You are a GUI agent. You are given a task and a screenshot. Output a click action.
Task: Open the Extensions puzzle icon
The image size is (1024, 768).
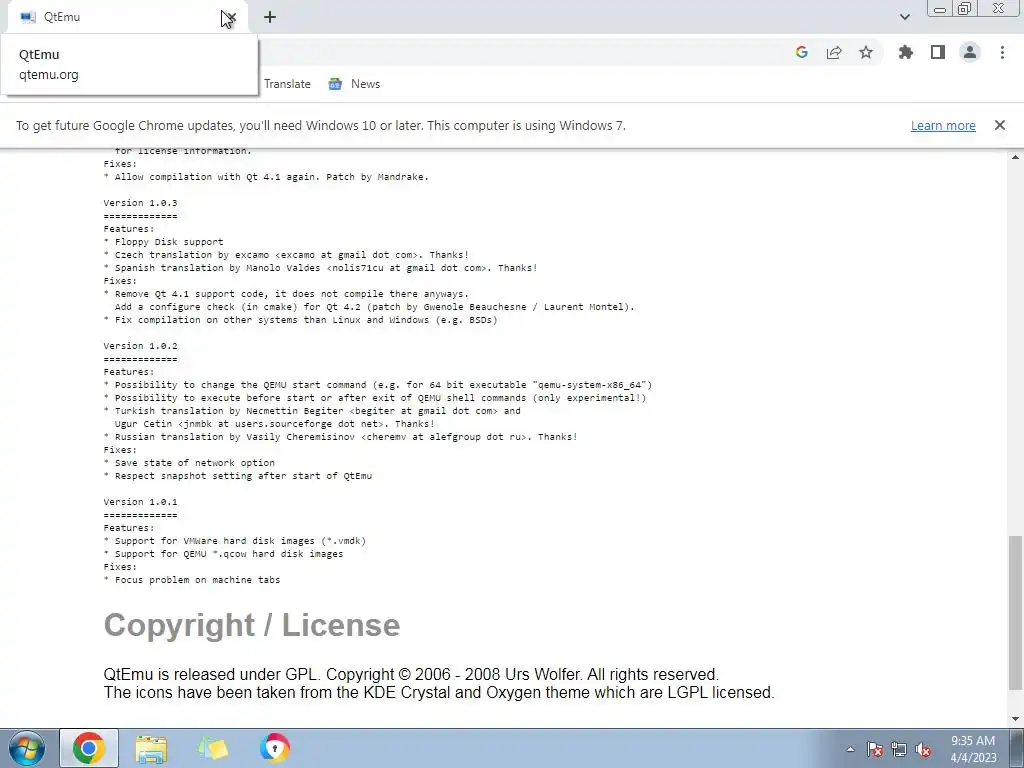pyautogui.click(x=906, y=52)
